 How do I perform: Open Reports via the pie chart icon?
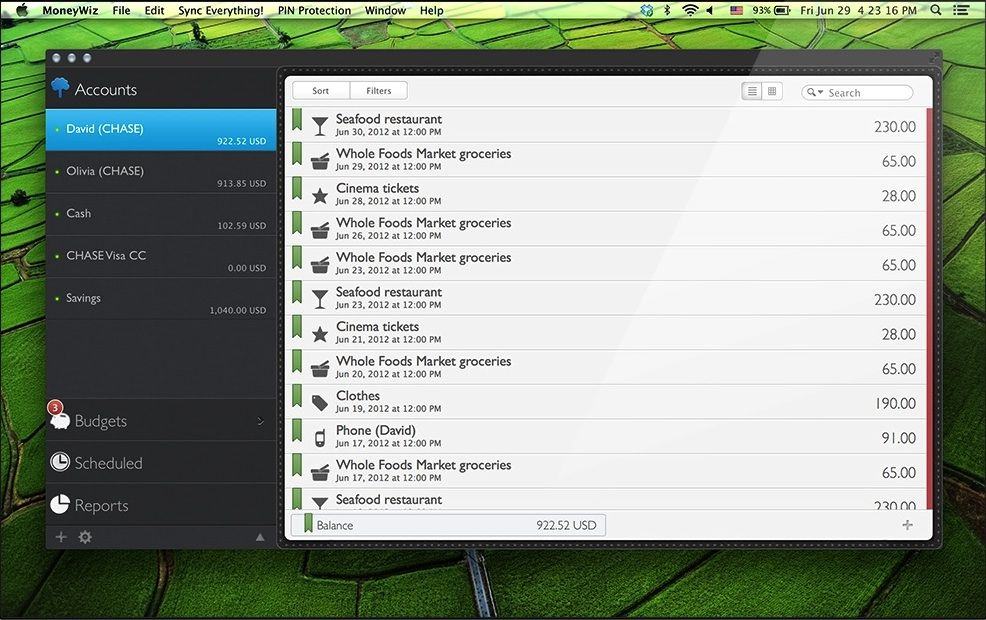60,504
